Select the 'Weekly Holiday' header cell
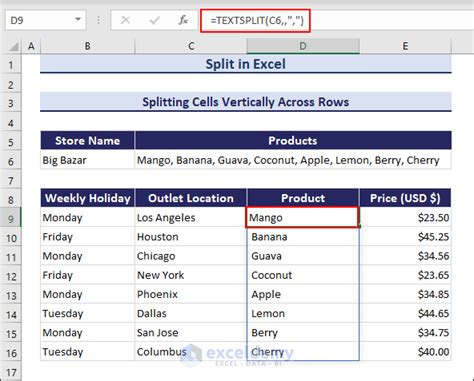The image size is (474, 381). tap(87, 198)
